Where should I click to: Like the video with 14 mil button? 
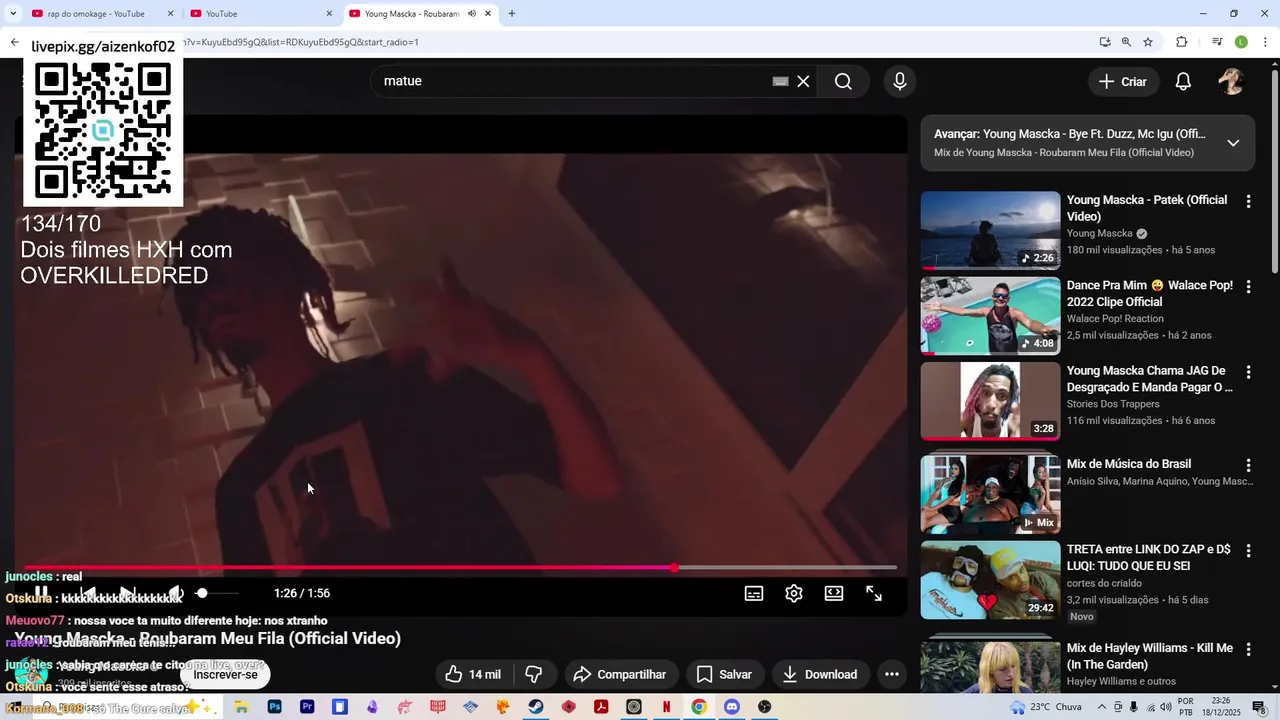473,674
